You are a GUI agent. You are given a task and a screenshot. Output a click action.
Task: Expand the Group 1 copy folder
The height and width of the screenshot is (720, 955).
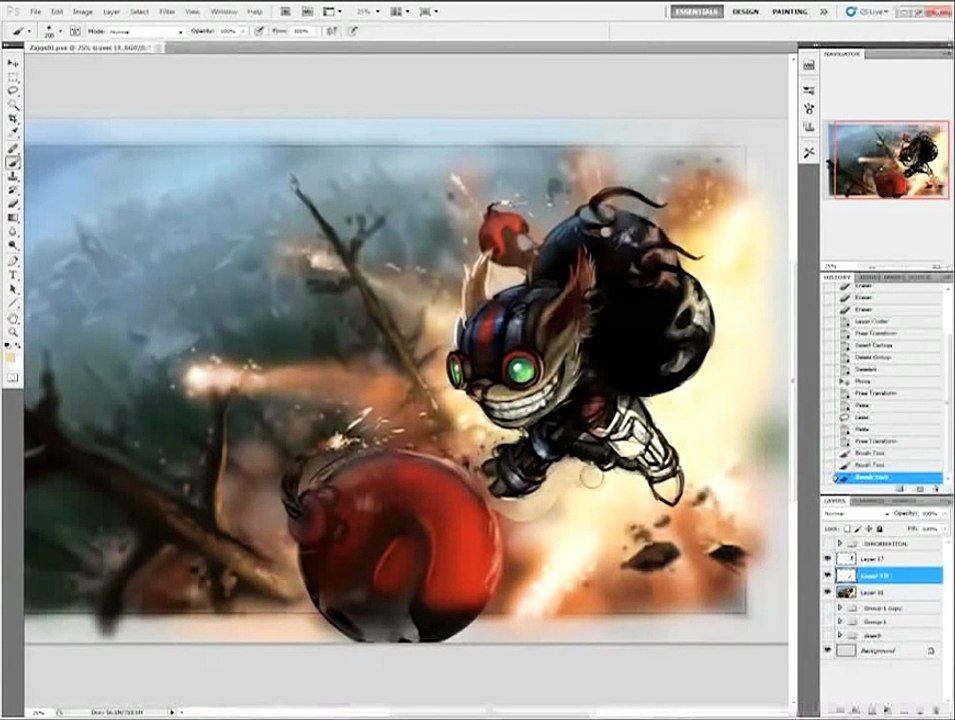840,608
